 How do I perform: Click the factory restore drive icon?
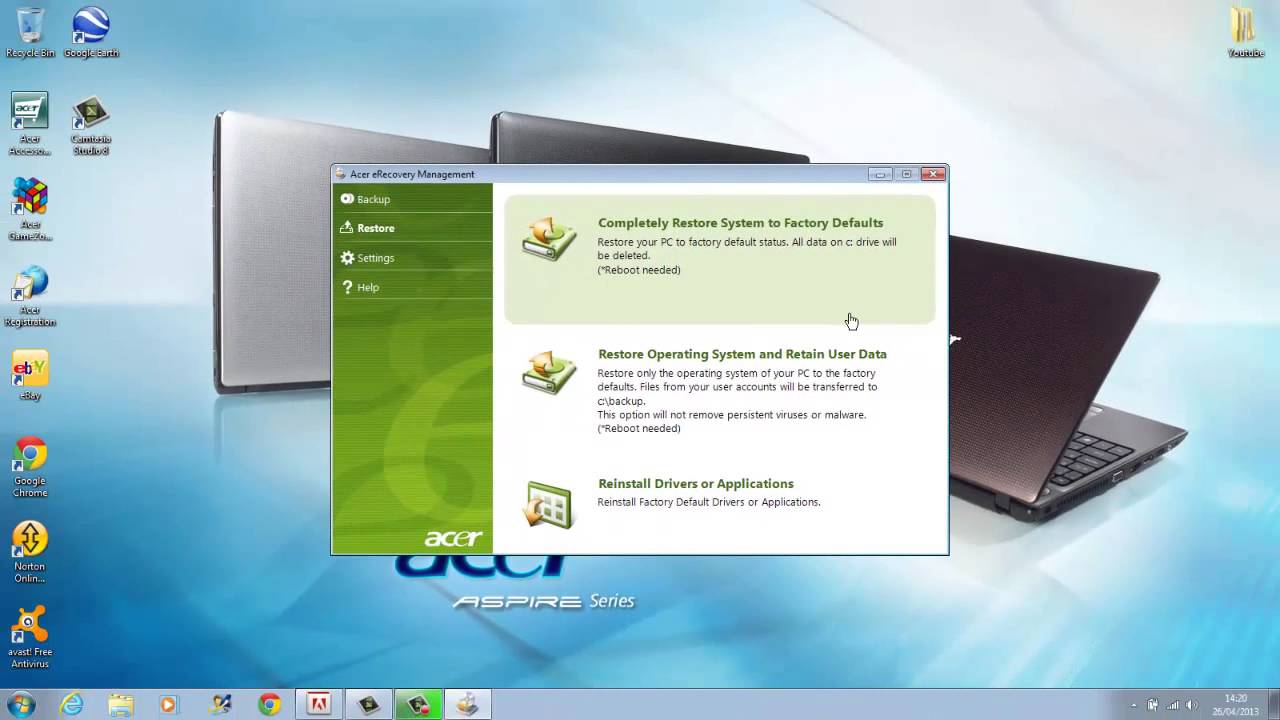tap(549, 240)
